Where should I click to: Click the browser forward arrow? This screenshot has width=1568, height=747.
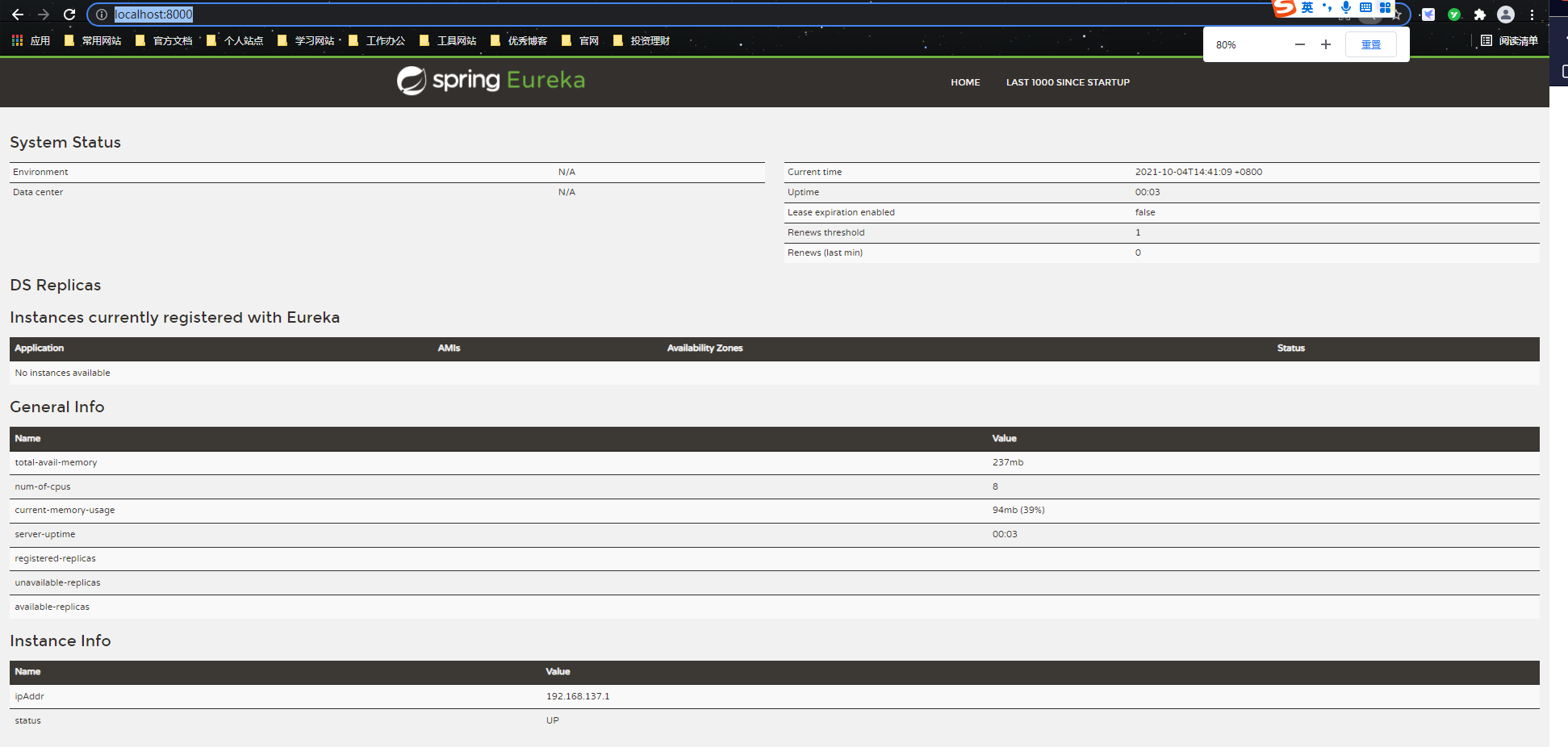44,15
